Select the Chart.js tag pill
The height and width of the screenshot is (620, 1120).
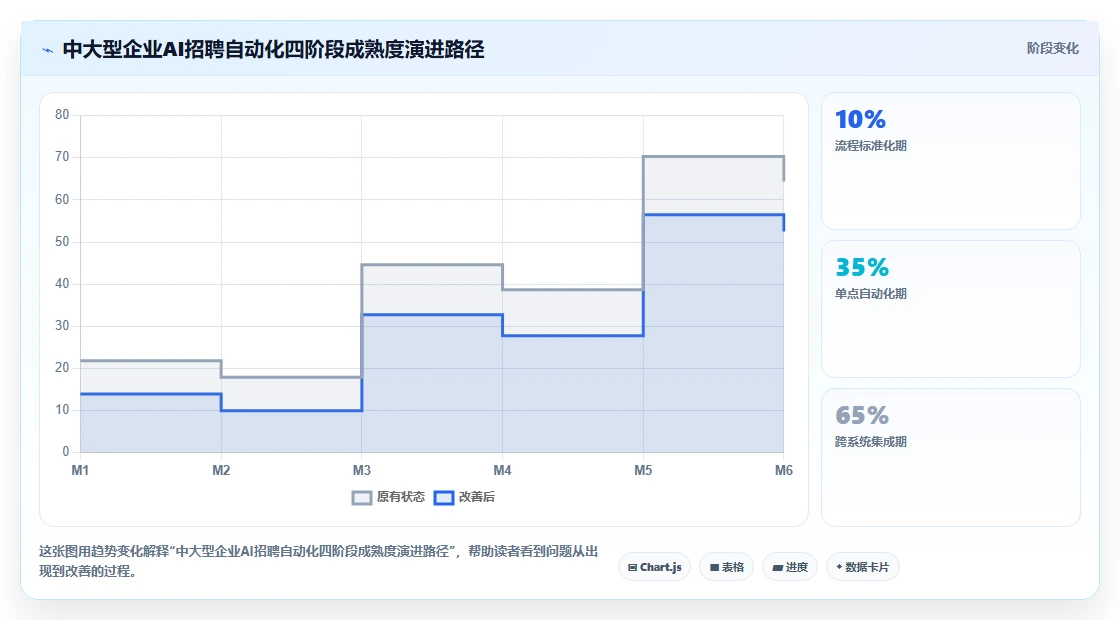(x=654, y=567)
